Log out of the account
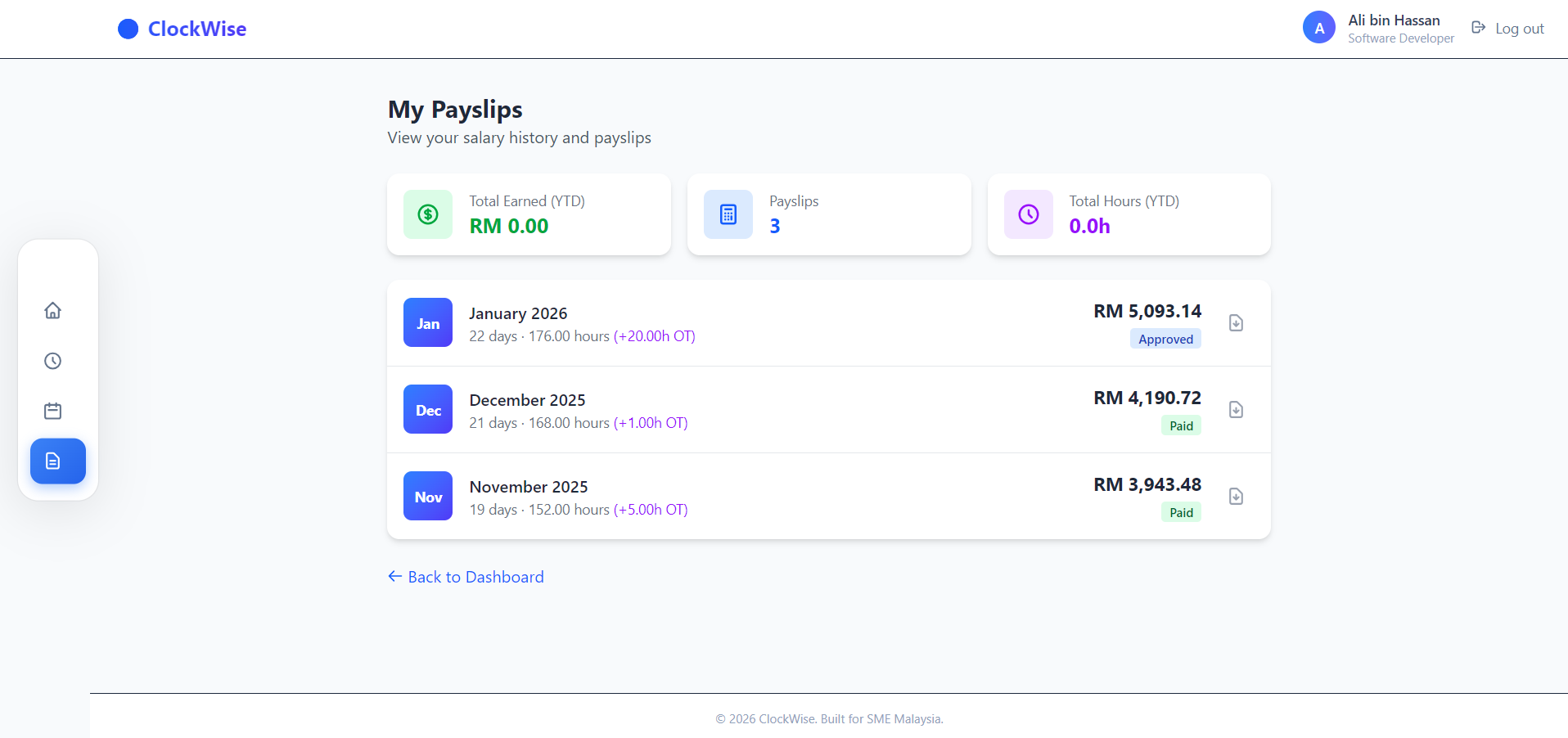This screenshot has height=738, width=1568. 1507,29
